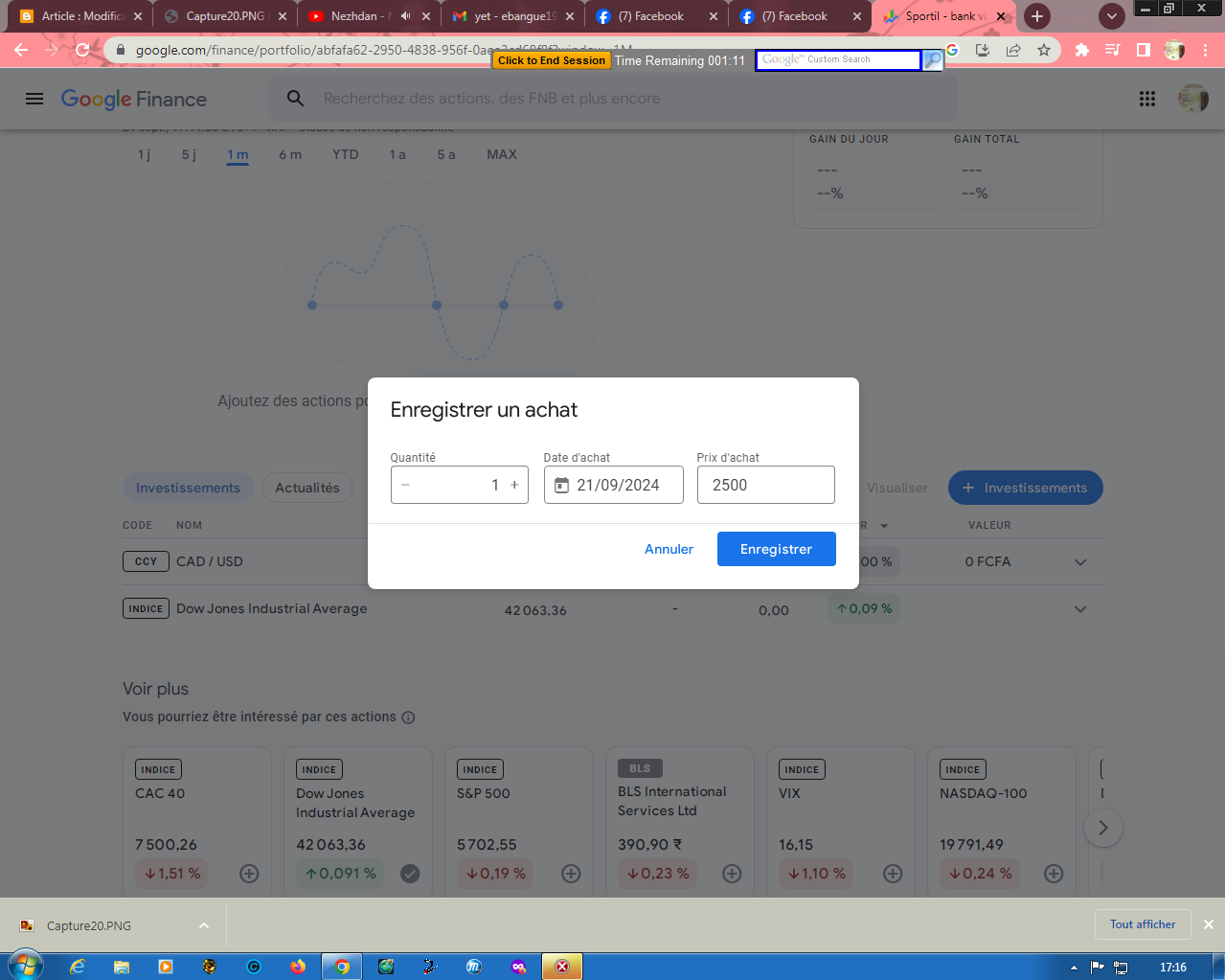Click the Google Finance logo
The image size is (1225, 980).
pyautogui.click(x=134, y=99)
